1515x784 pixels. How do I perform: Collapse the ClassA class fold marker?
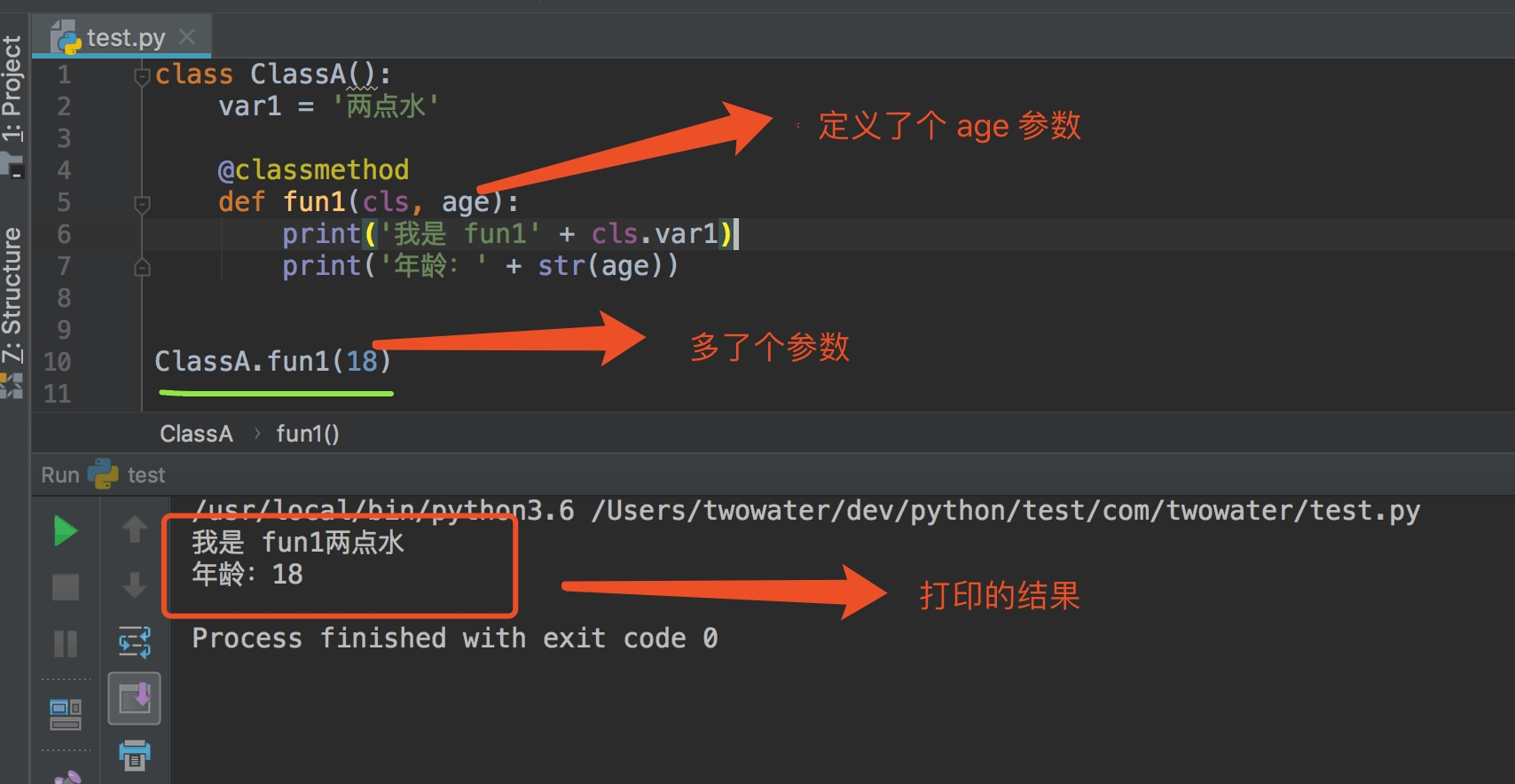point(142,76)
